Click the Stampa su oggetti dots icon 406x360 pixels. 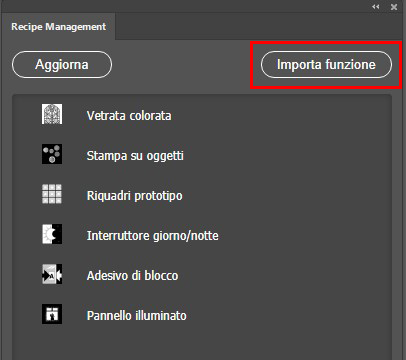pyautogui.click(x=52, y=154)
